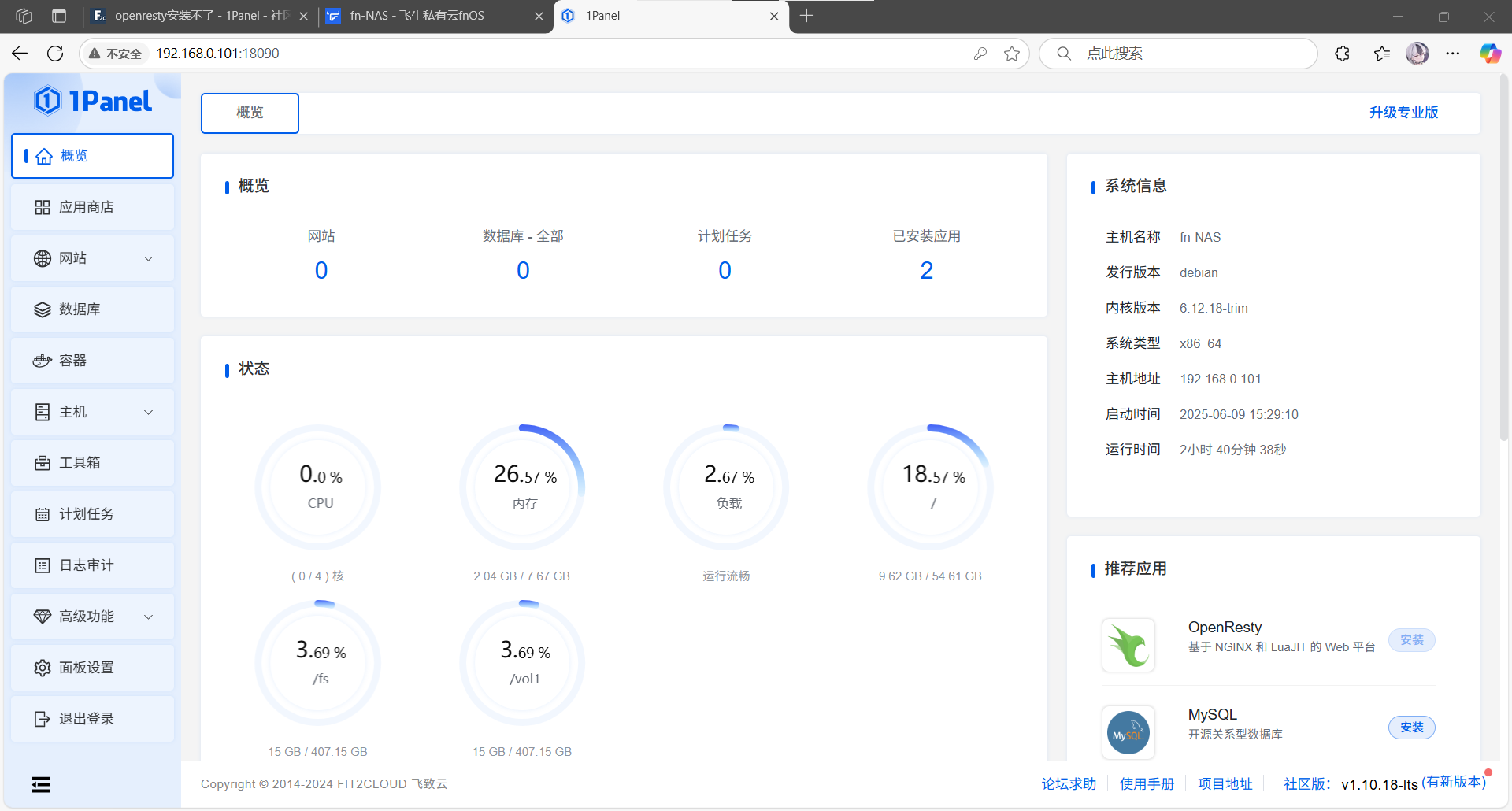Click the address bar showing 192.168.0.101:18090
1512x811 pixels.
coord(554,54)
